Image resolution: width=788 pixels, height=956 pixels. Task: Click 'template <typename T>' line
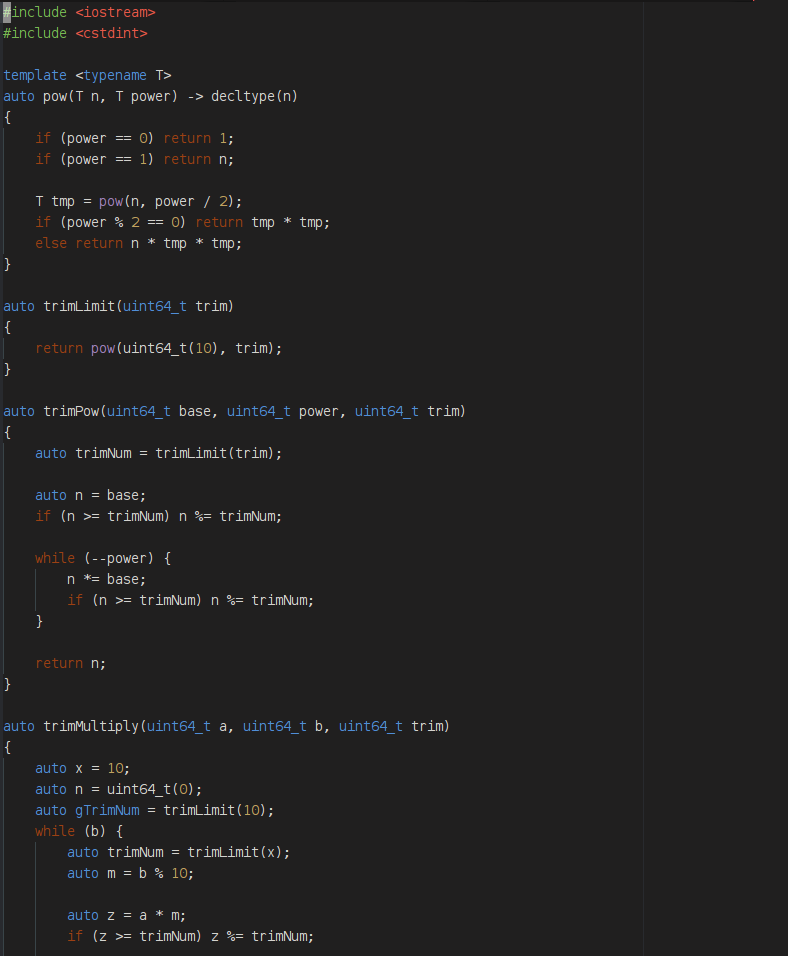pyautogui.click(x=87, y=75)
